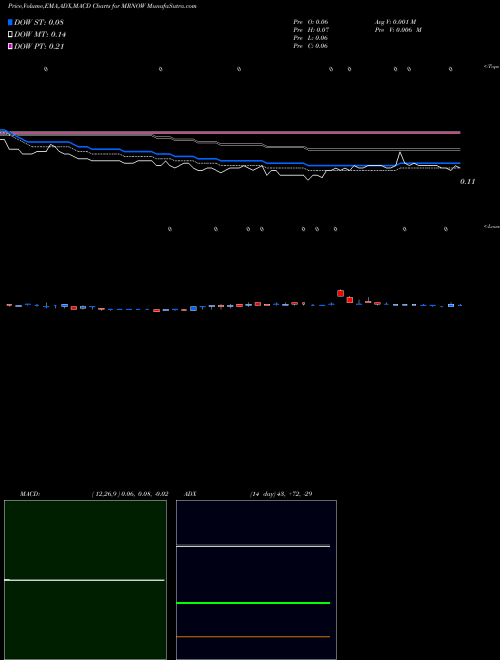The image size is (500, 660).
Task: Click the magenta DOW PT legend swatch
Action: (x=11, y=47)
